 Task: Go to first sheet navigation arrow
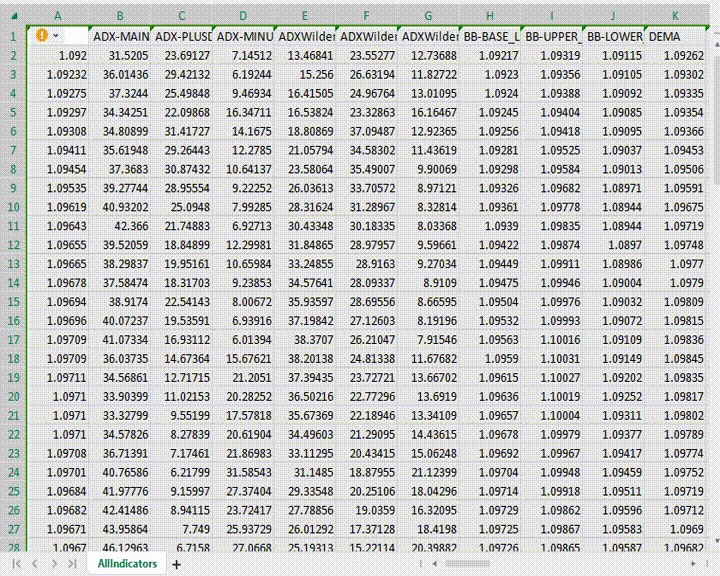[17, 564]
